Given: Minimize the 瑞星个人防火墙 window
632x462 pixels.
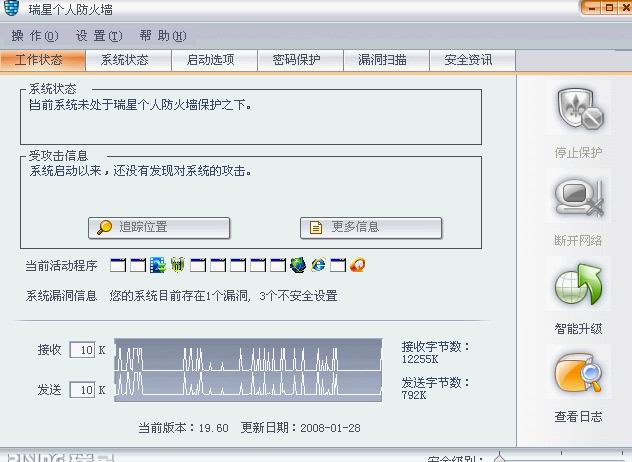Looking at the screenshot, I should pyautogui.click(x=592, y=8).
